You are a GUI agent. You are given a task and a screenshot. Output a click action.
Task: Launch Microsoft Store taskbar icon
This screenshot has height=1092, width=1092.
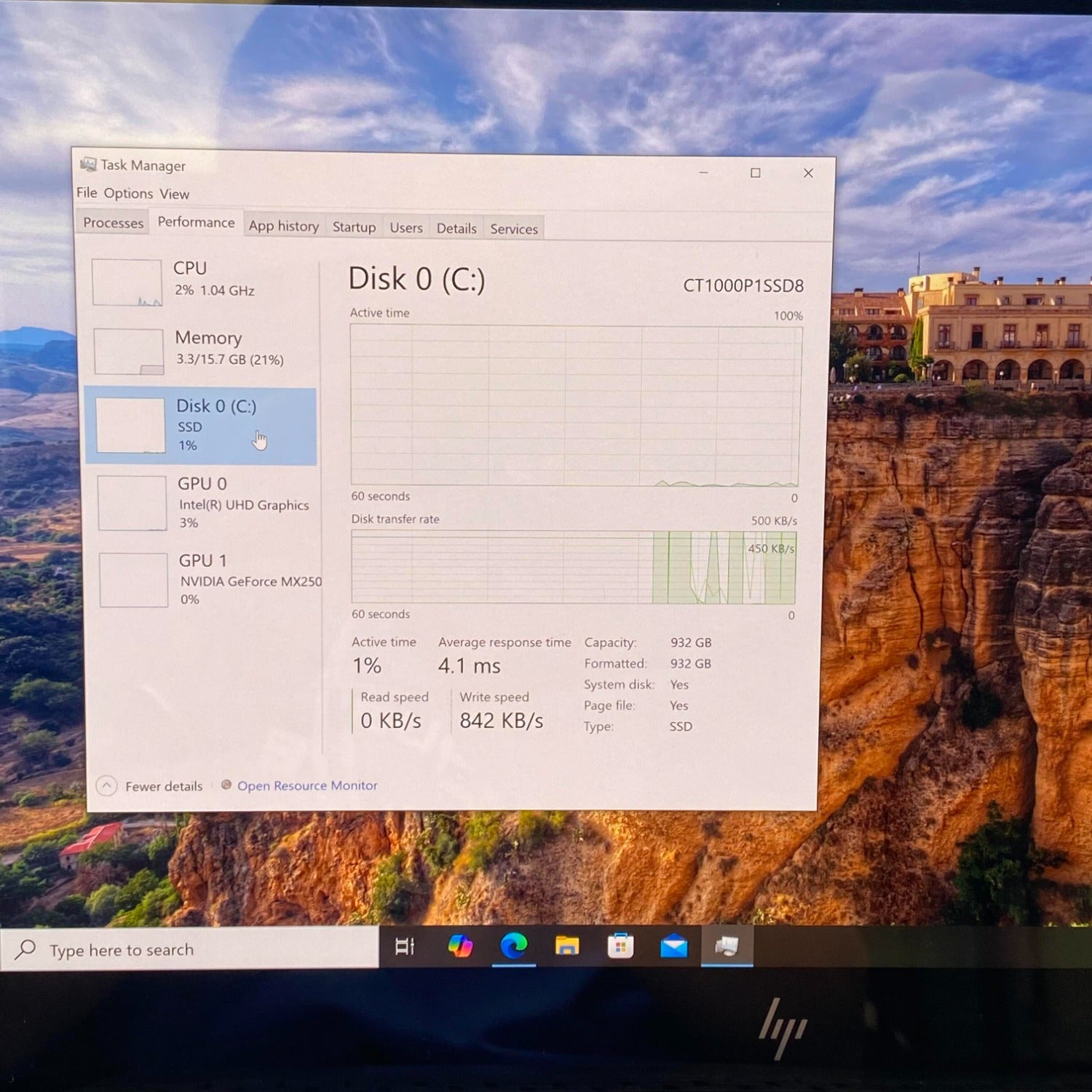(620, 946)
